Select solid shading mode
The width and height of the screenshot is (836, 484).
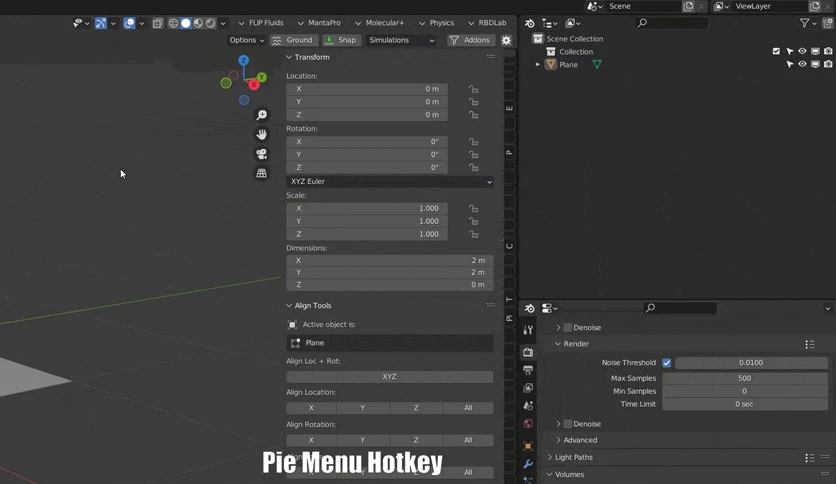coord(186,23)
